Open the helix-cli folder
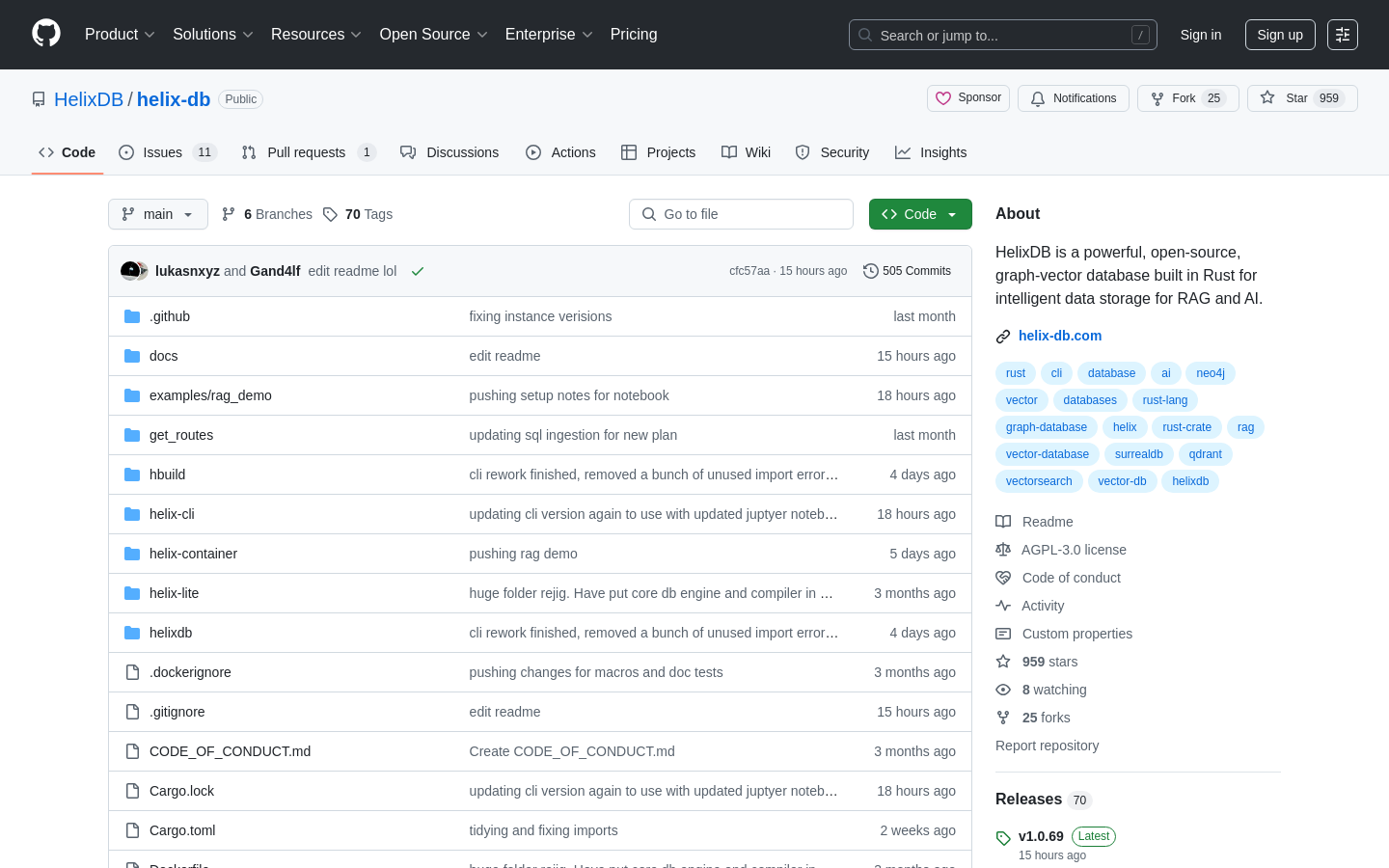 point(172,514)
